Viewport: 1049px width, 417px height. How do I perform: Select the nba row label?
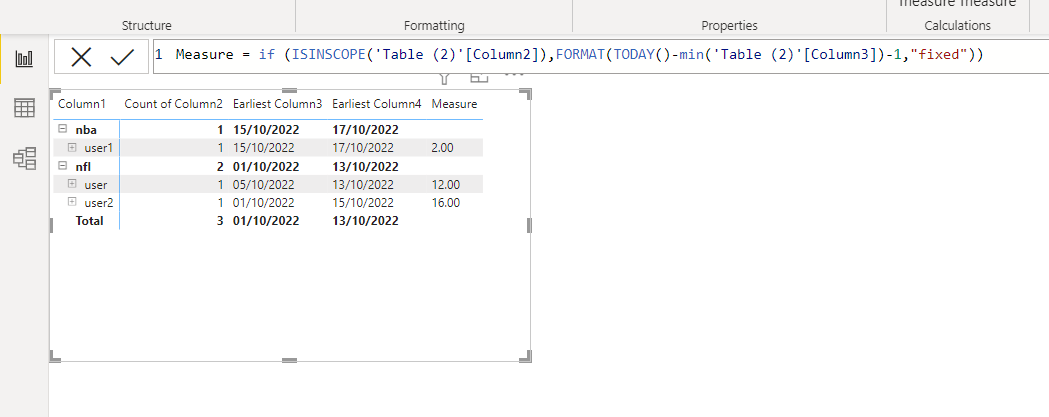(x=86, y=129)
